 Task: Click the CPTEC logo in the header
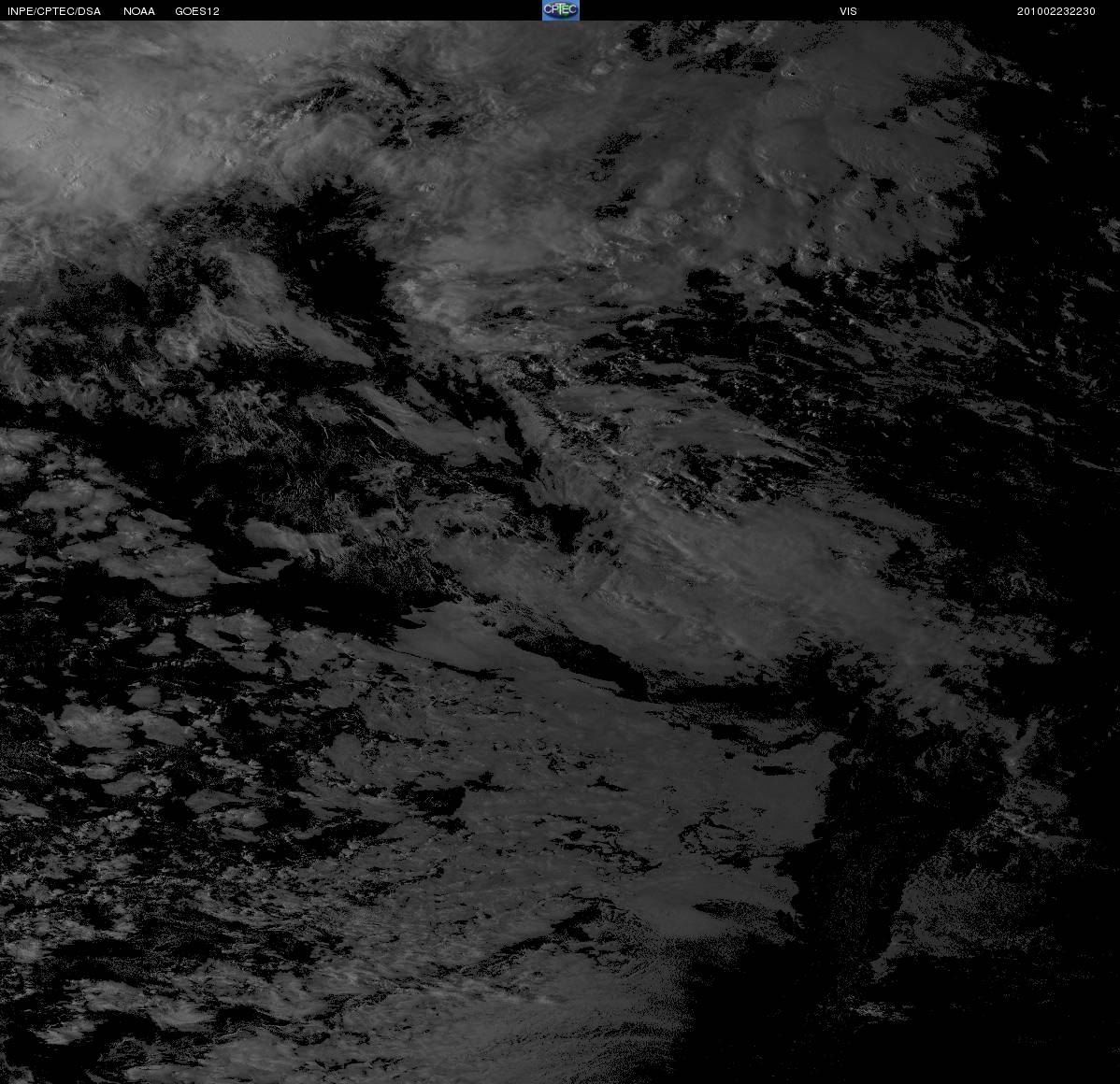pos(561,10)
